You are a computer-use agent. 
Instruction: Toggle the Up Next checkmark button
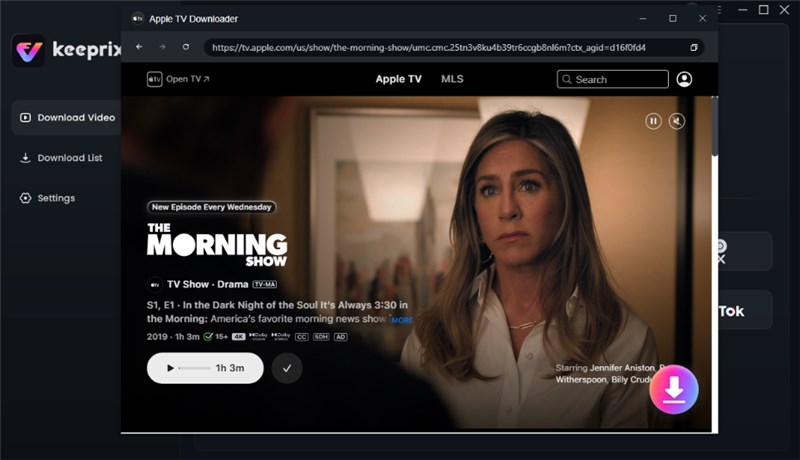pos(287,368)
